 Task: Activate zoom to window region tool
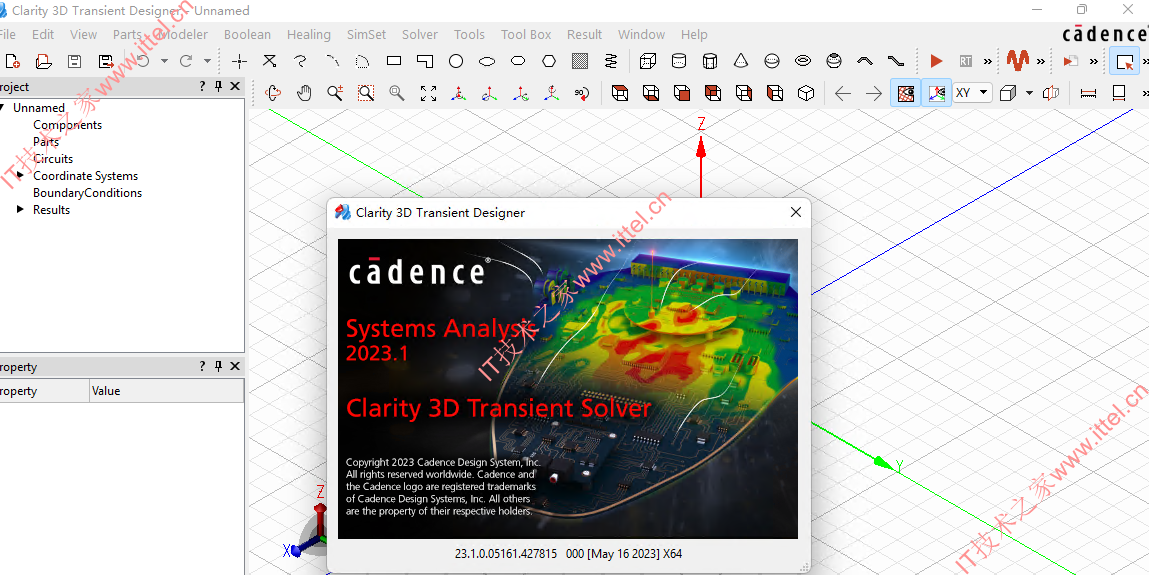(x=366, y=93)
